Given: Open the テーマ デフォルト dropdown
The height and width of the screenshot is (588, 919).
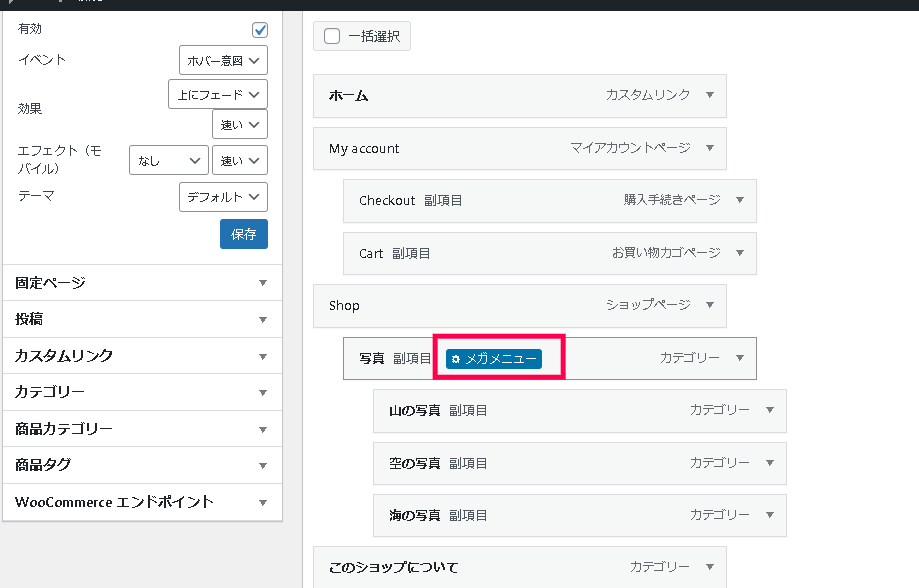Looking at the screenshot, I should [223, 197].
